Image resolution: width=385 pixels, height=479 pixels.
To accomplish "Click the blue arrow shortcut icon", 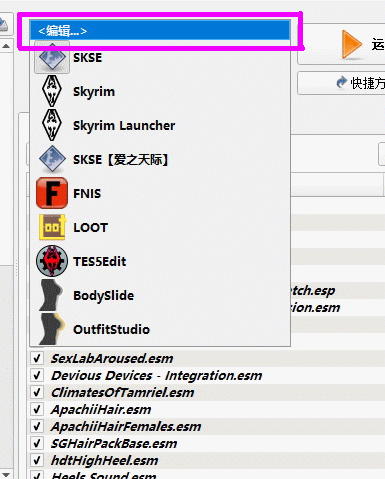I will coord(341,83).
